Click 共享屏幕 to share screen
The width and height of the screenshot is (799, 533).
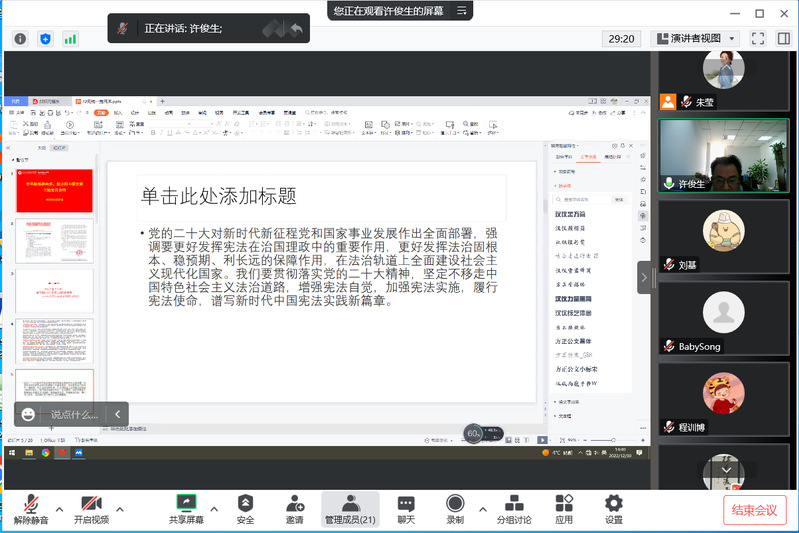tap(186, 509)
